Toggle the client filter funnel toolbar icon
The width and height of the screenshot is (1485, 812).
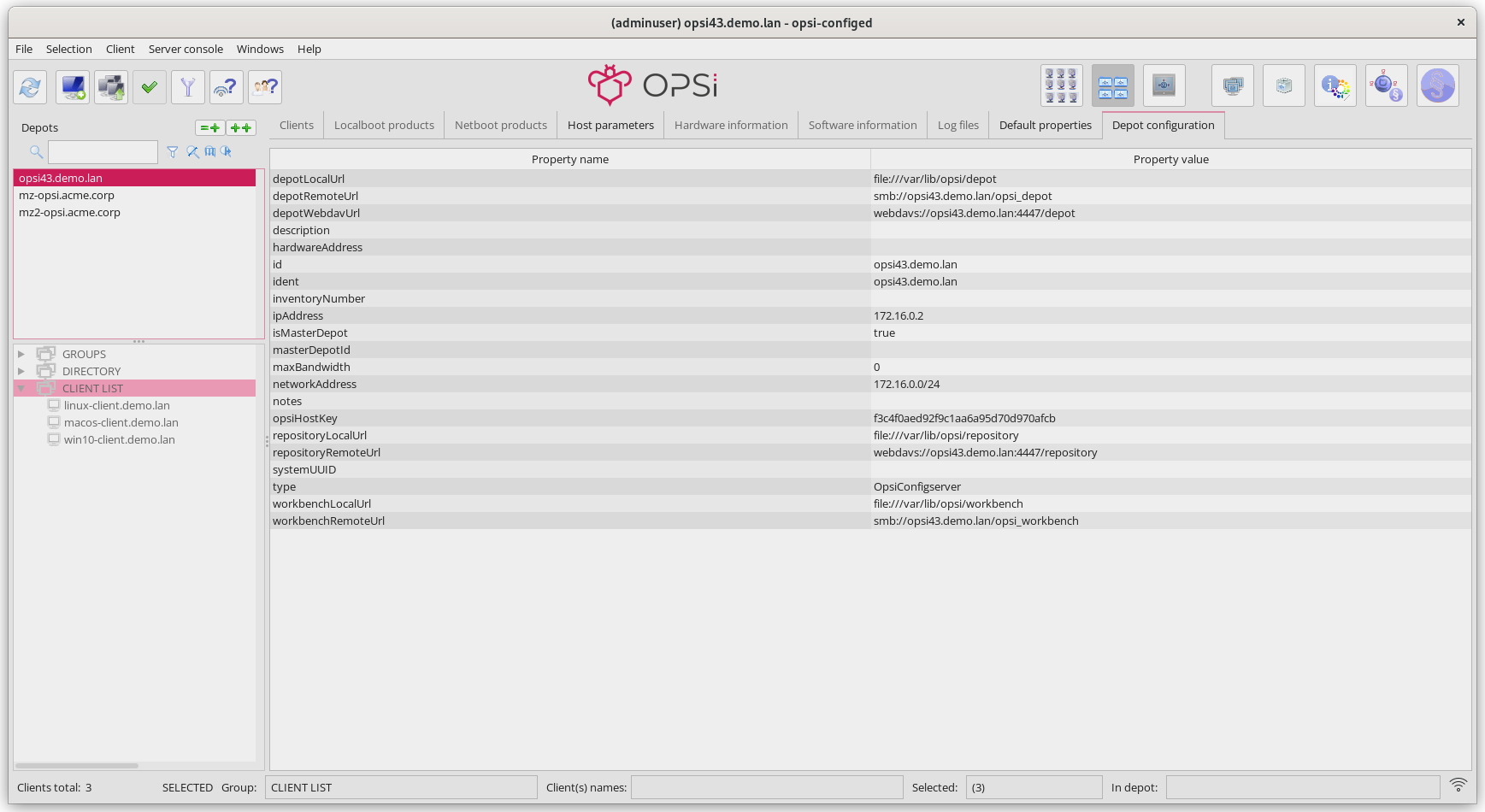pos(188,87)
